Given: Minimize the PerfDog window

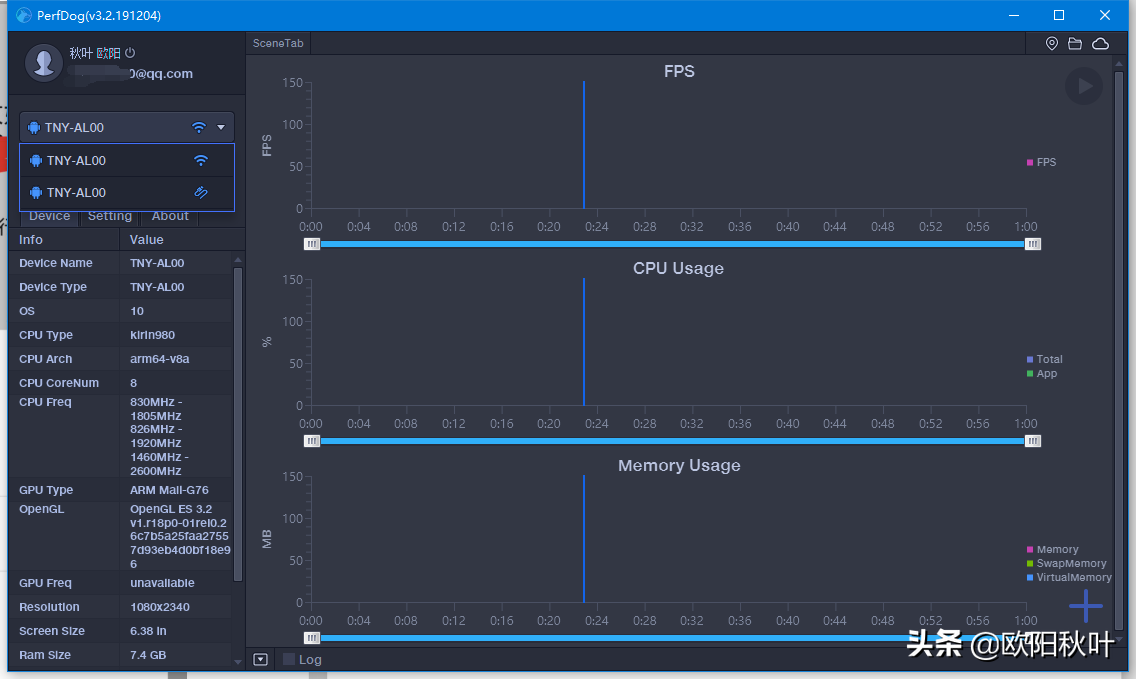Looking at the screenshot, I should [x=1014, y=15].
